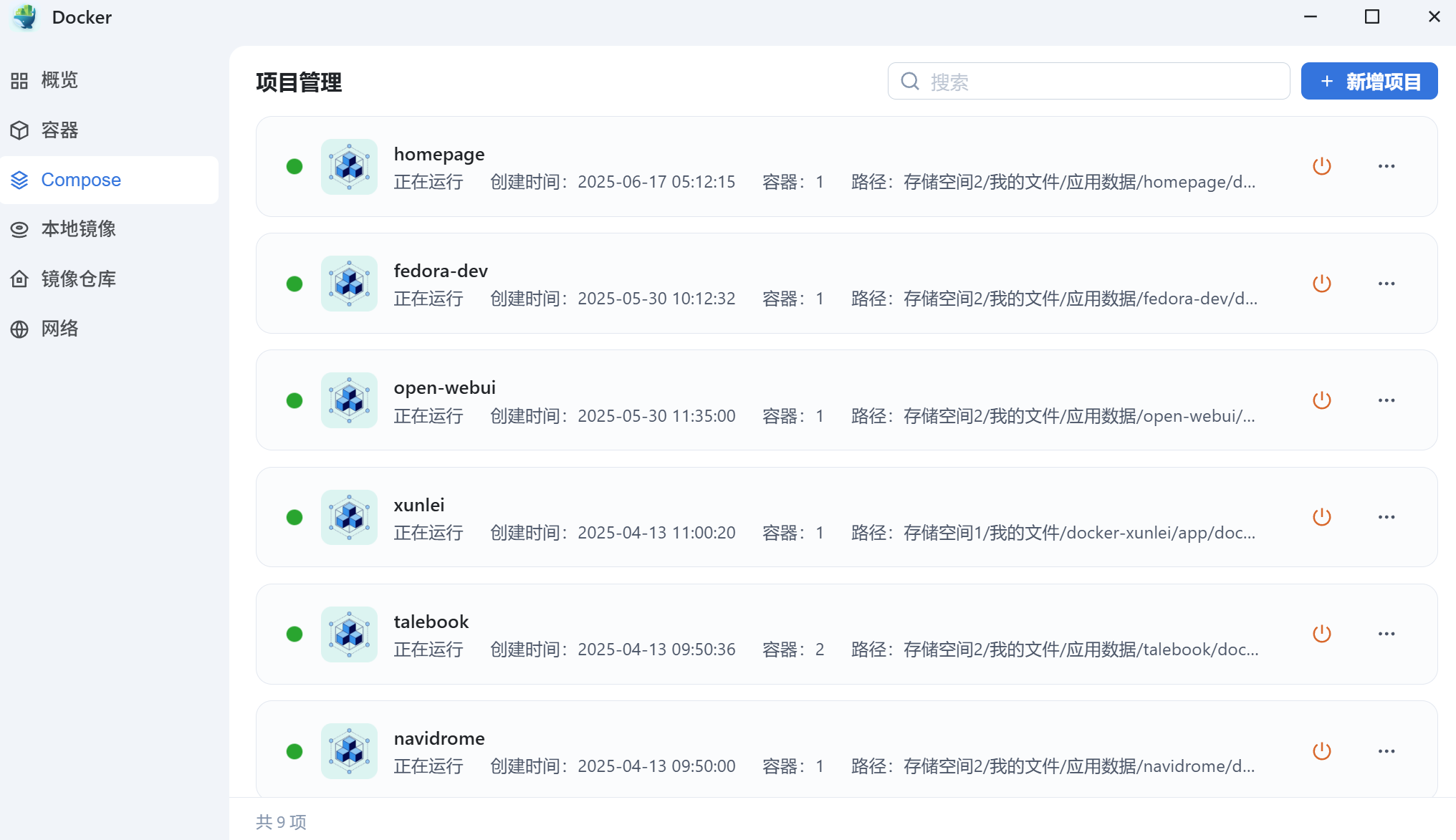The width and height of the screenshot is (1456, 840).
Task: Click the xunlei project cube icon
Action: tap(349, 517)
